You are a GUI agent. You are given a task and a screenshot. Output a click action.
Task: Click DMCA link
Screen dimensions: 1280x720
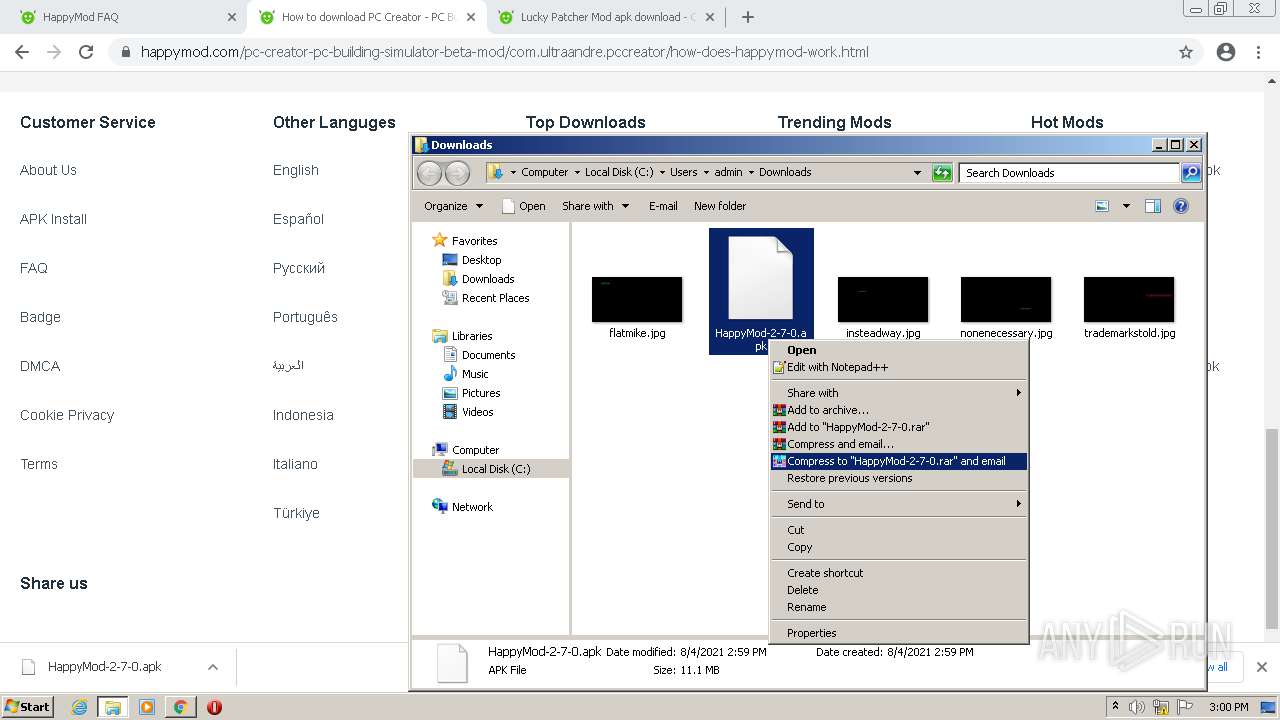(x=40, y=366)
